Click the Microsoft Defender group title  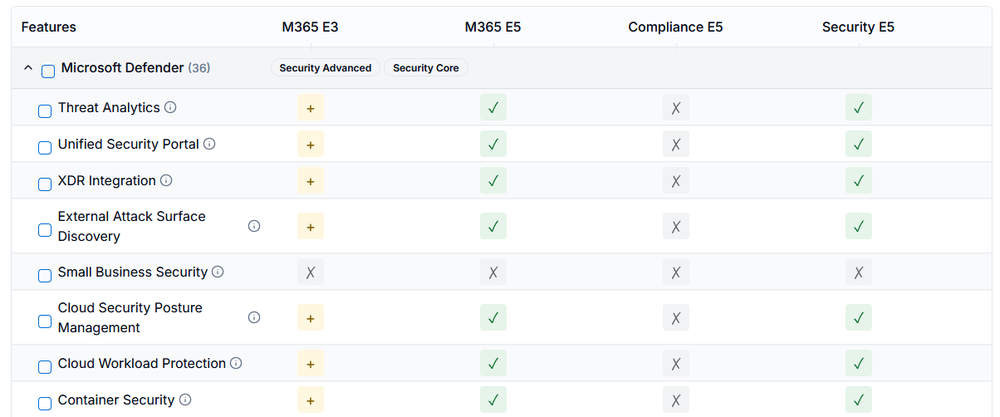pos(122,68)
